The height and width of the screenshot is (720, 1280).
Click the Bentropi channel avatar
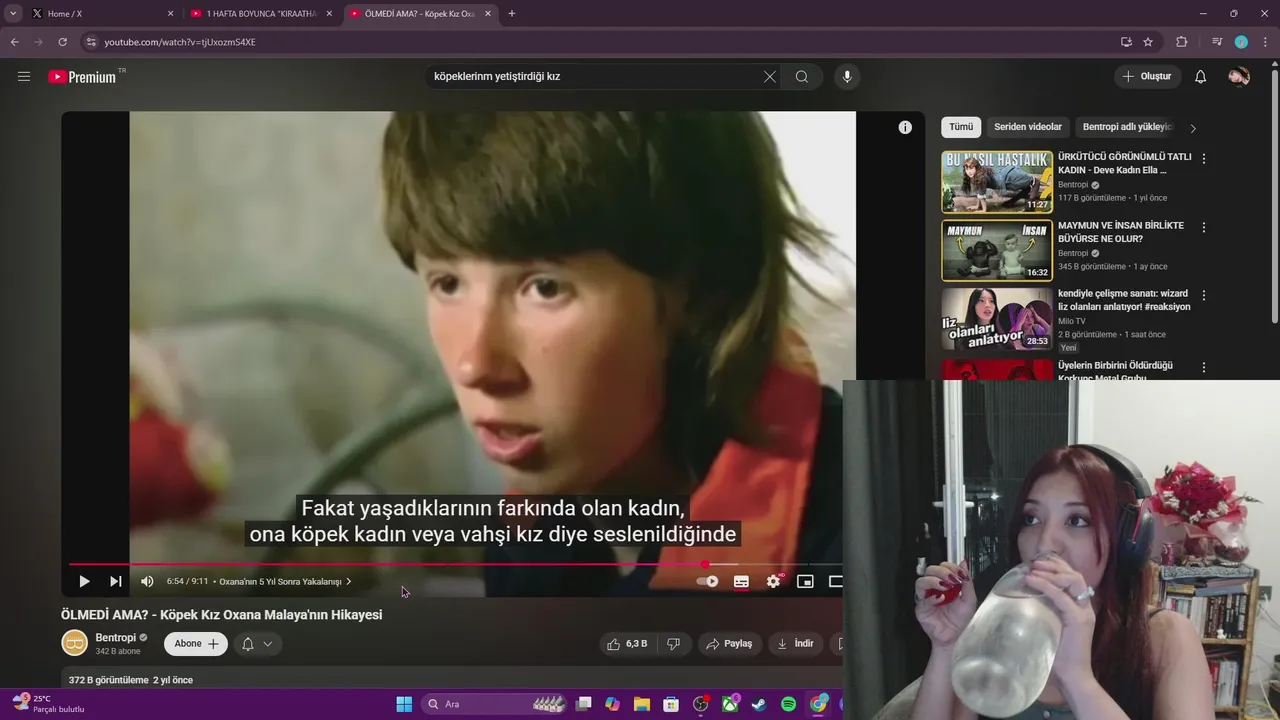click(x=75, y=643)
